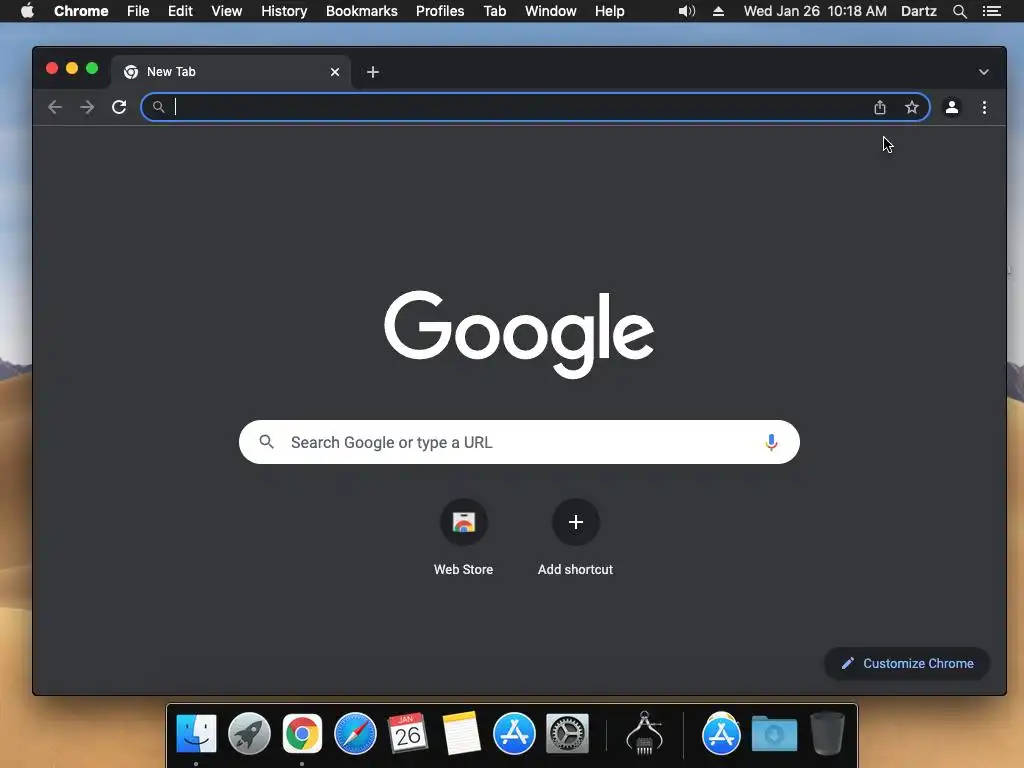The image size is (1024, 768).
Task: Click the date and time display
Action: pyautogui.click(x=815, y=11)
